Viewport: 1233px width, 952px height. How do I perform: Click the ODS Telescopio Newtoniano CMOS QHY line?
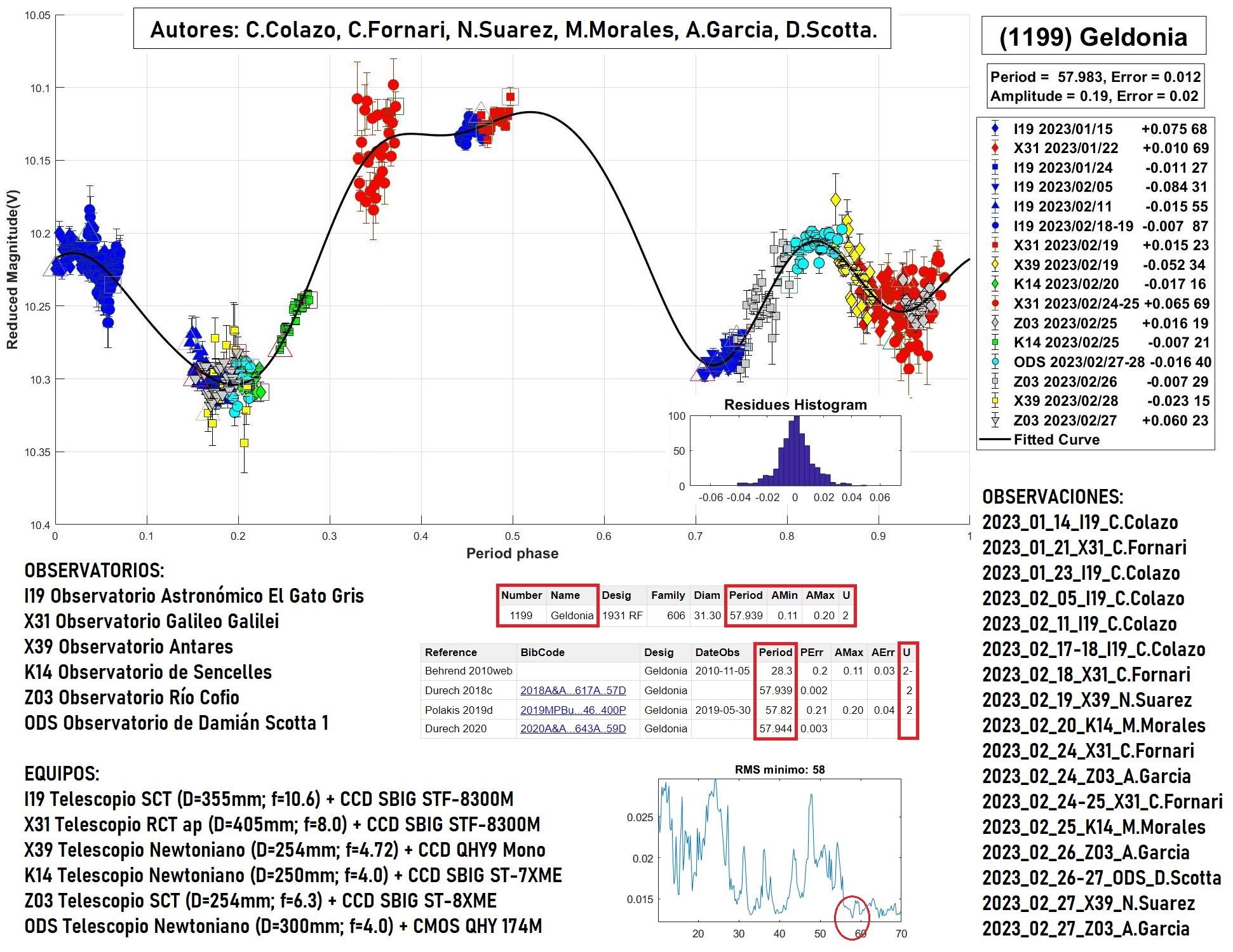click(283, 926)
